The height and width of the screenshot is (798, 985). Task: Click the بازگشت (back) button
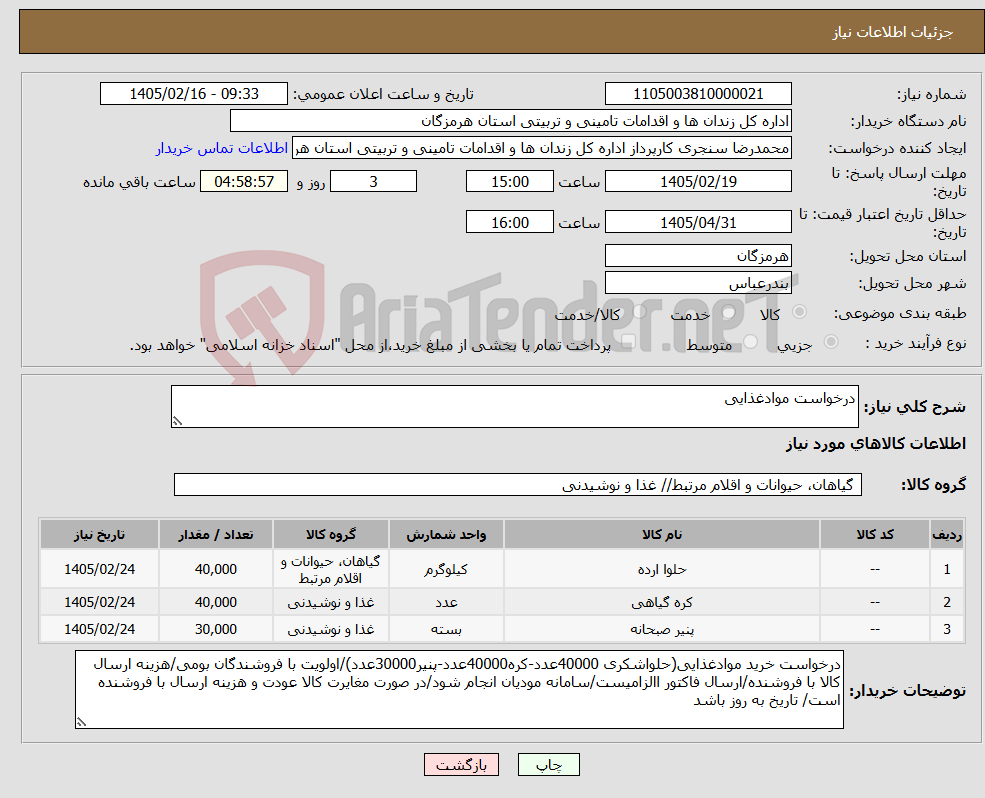tap(461, 765)
